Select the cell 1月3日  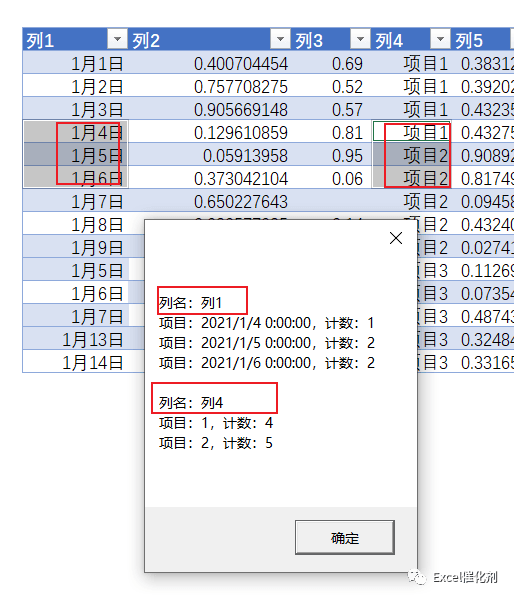click(75, 108)
